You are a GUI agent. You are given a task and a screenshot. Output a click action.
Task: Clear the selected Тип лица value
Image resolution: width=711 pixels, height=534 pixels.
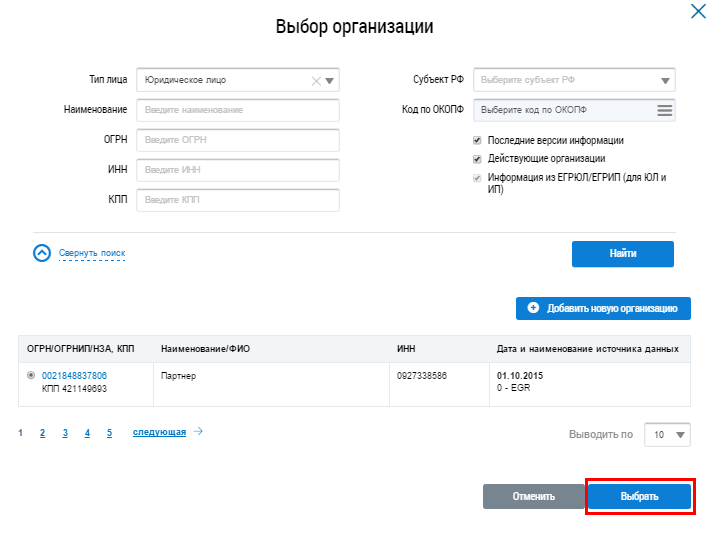tap(317, 81)
